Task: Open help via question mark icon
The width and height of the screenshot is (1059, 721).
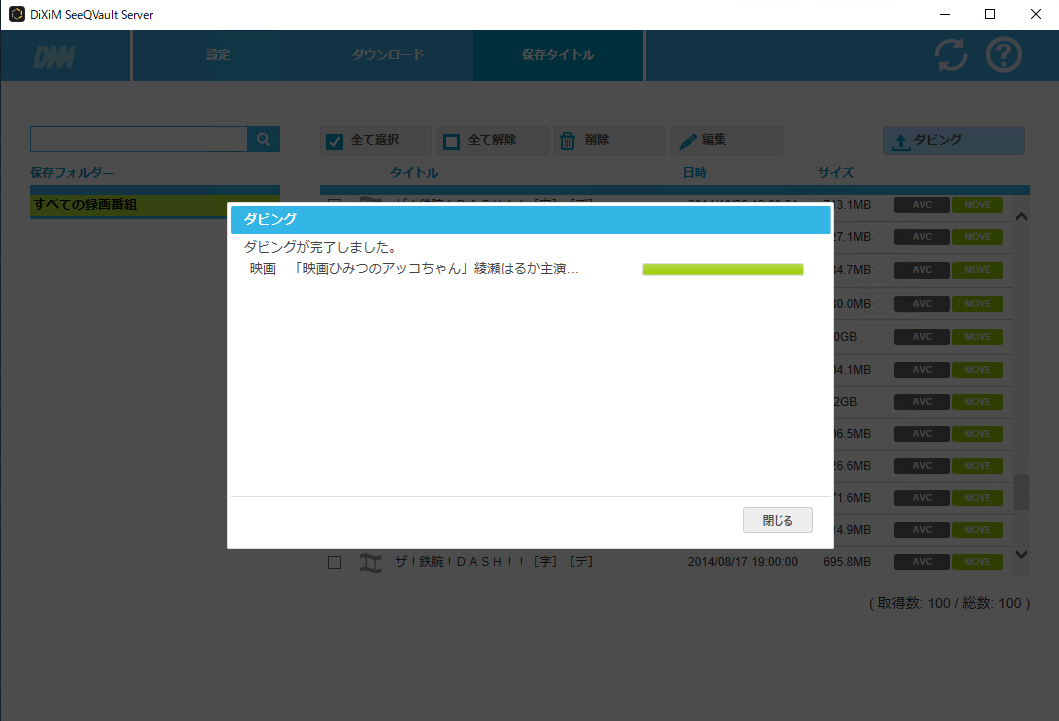Action: coord(1004,55)
